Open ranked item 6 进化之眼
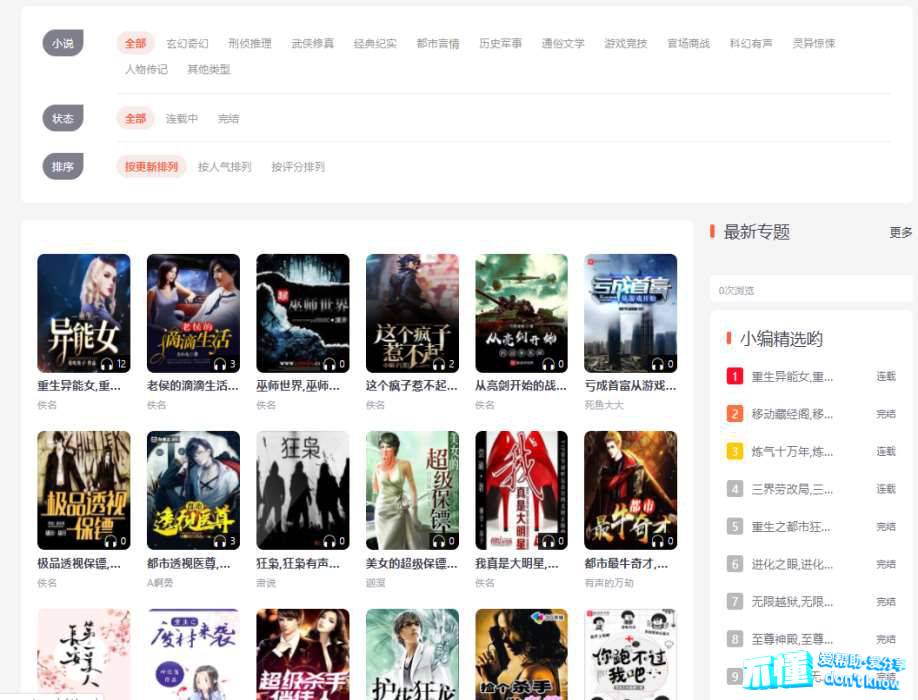The height and width of the screenshot is (700, 918). (792, 564)
